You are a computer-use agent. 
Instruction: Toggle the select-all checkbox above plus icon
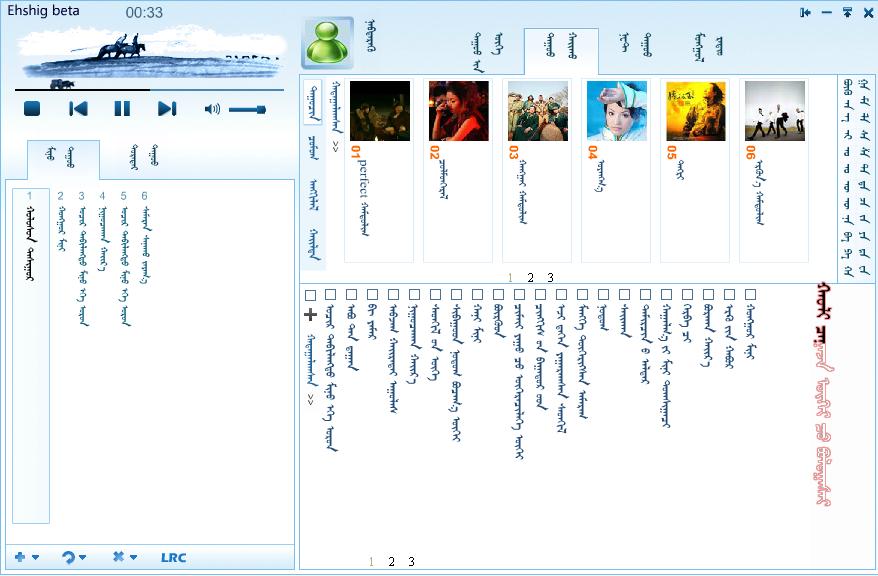click(x=310, y=295)
